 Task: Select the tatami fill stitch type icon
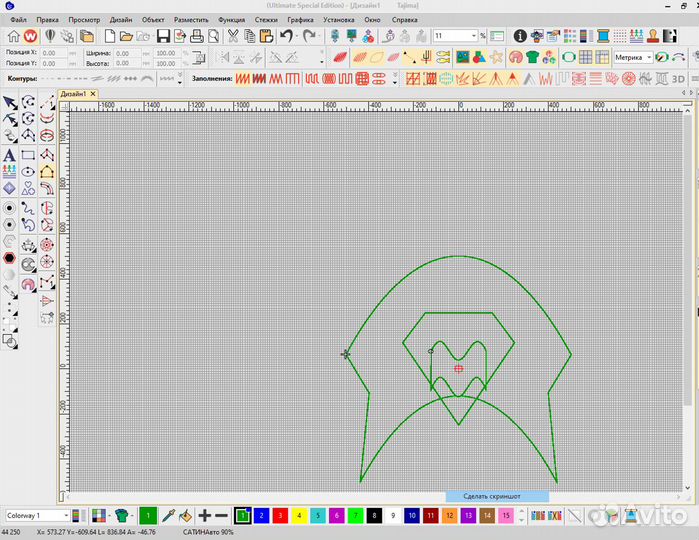pos(259,79)
